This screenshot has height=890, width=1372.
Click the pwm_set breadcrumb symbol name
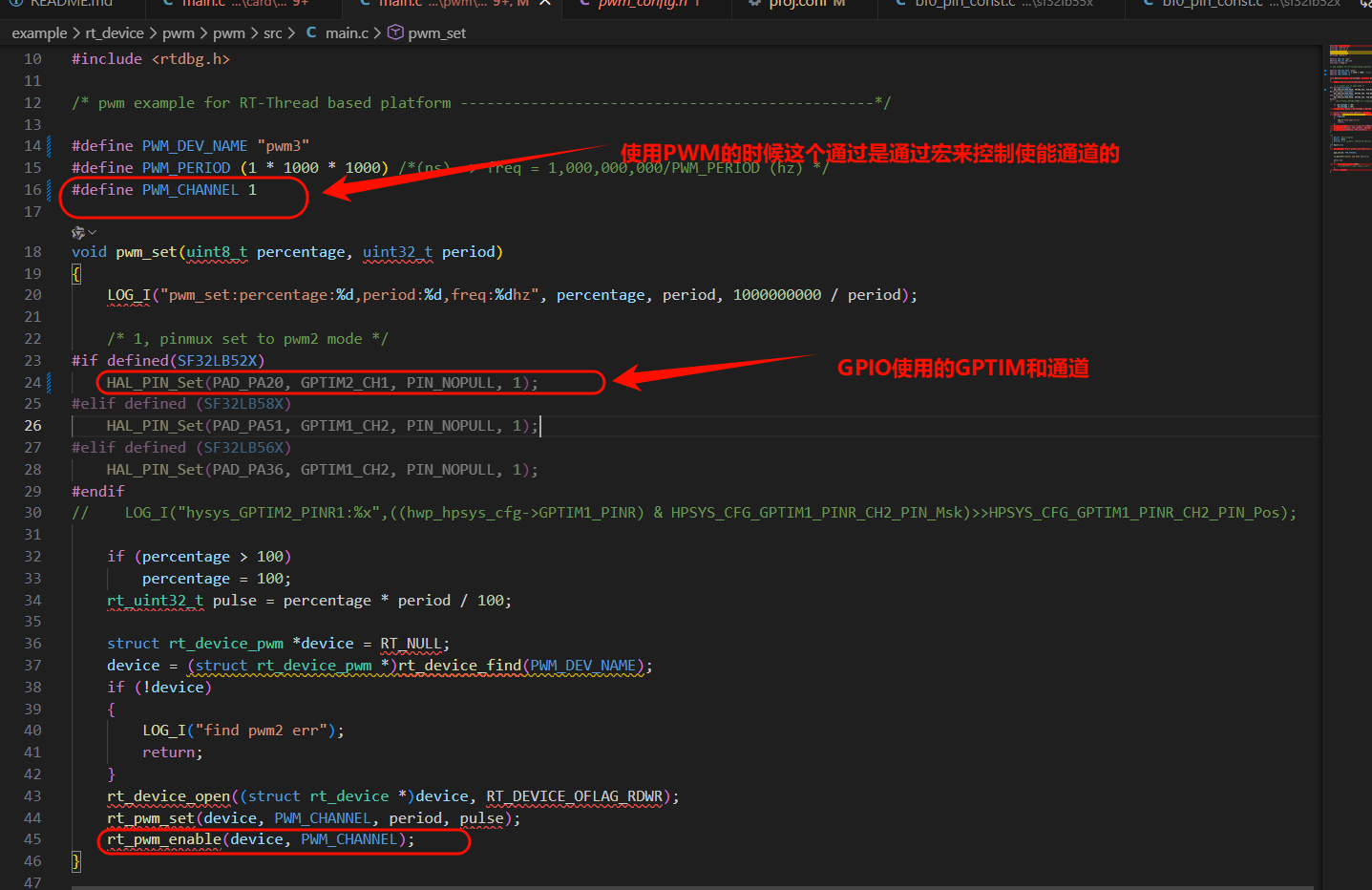[437, 32]
